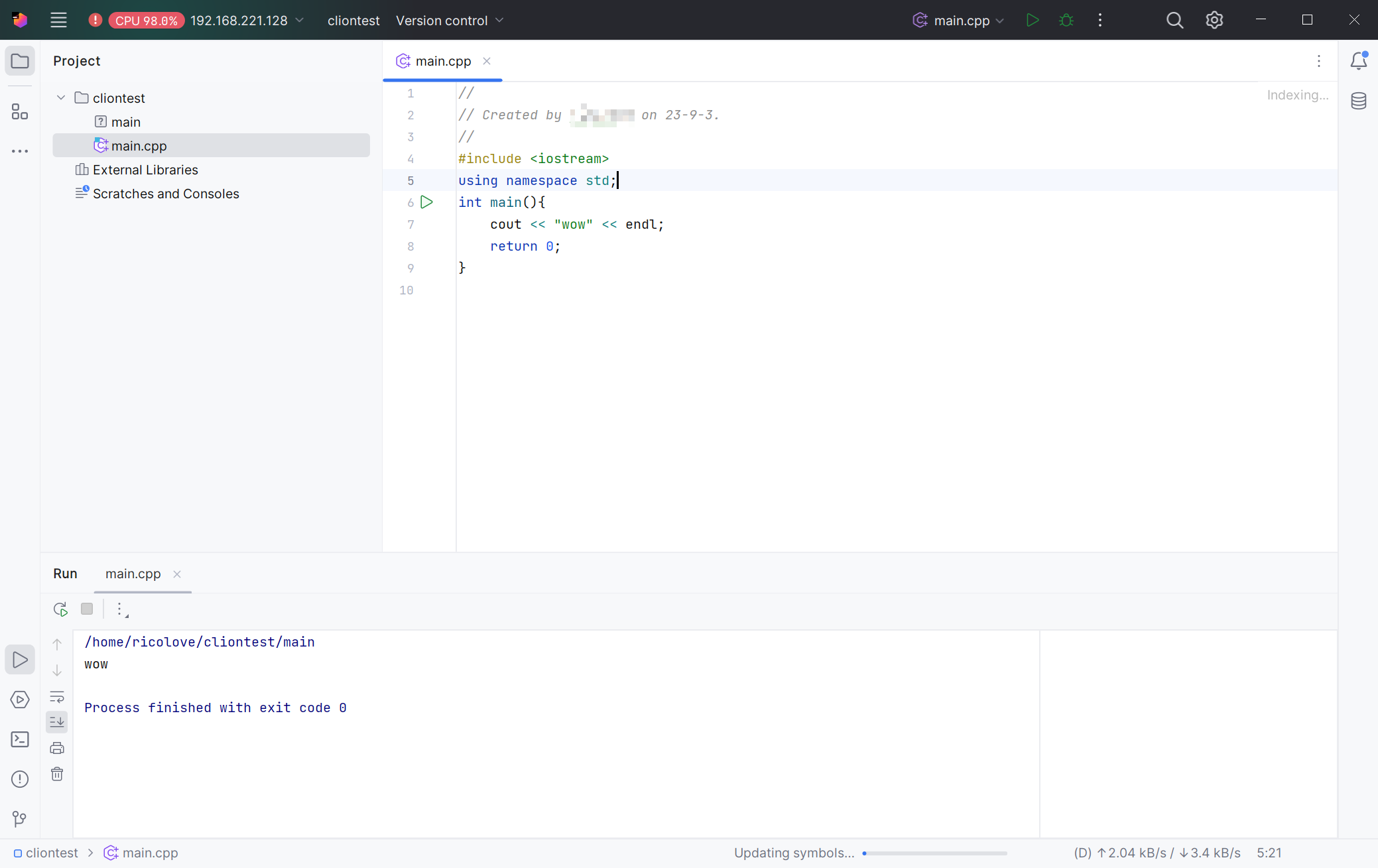
Task: Print the console output
Action: pyautogui.click(x=57, y=748)
